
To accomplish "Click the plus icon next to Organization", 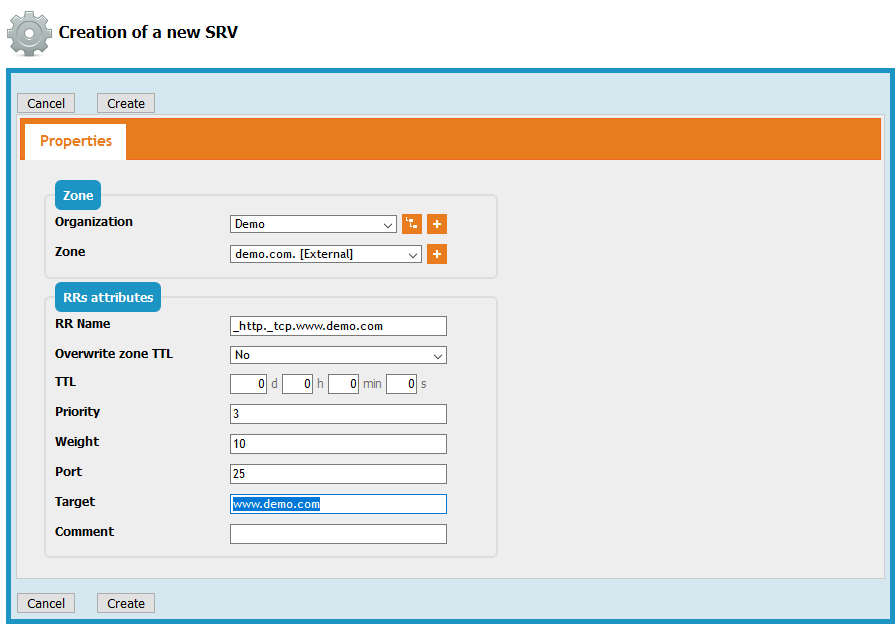I will click(437, 224).
